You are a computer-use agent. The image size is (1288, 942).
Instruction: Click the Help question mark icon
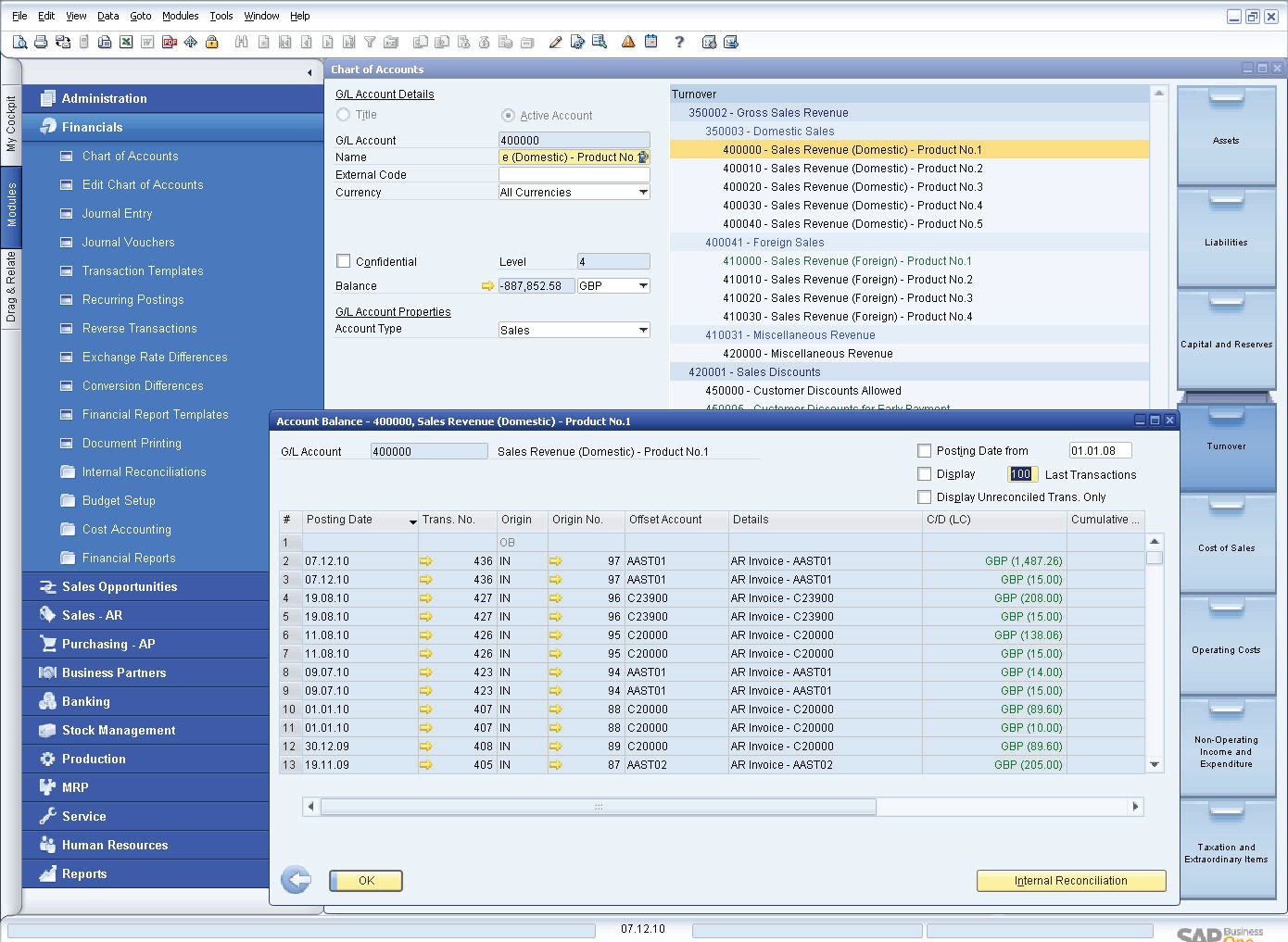tap(679, 42)
